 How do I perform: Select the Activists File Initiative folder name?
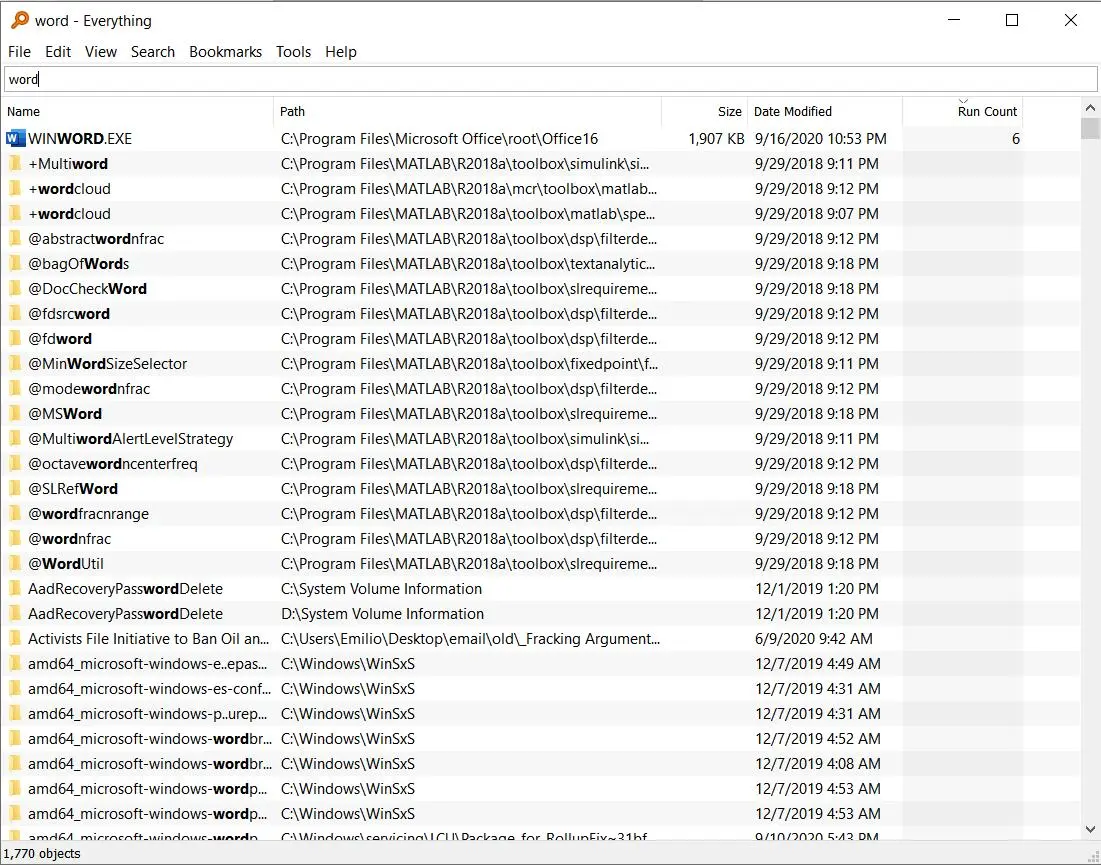click(148, 639)
